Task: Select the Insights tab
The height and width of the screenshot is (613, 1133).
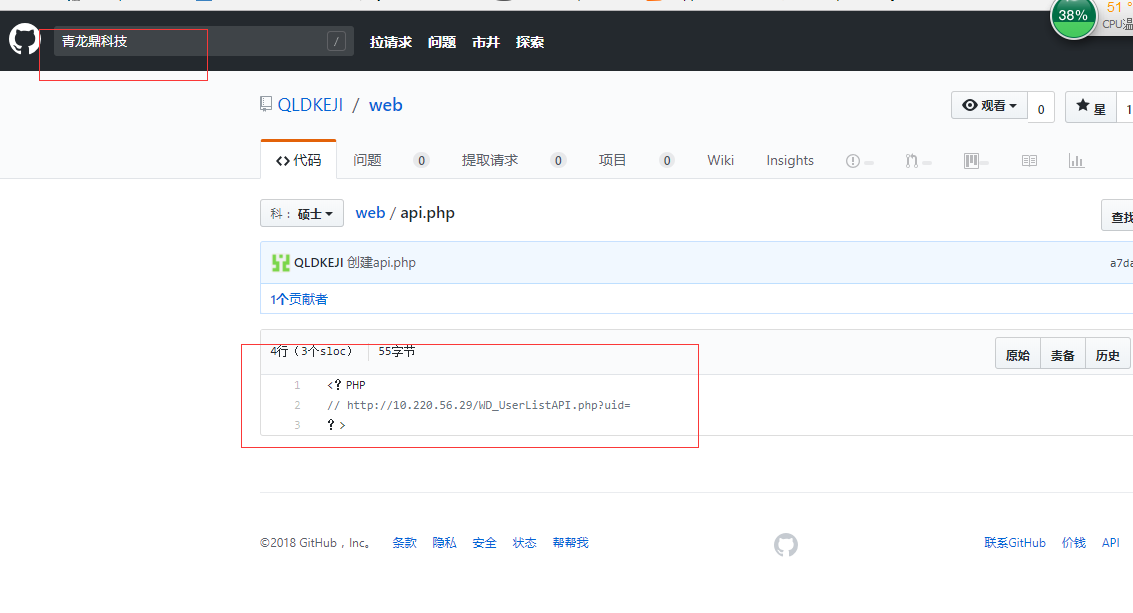Action: coord(790,160)
